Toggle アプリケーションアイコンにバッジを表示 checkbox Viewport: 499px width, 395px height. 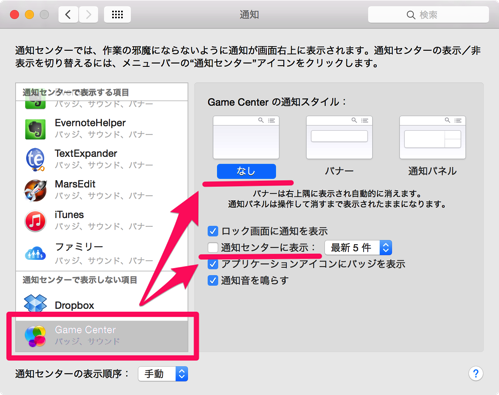(213, 264)
